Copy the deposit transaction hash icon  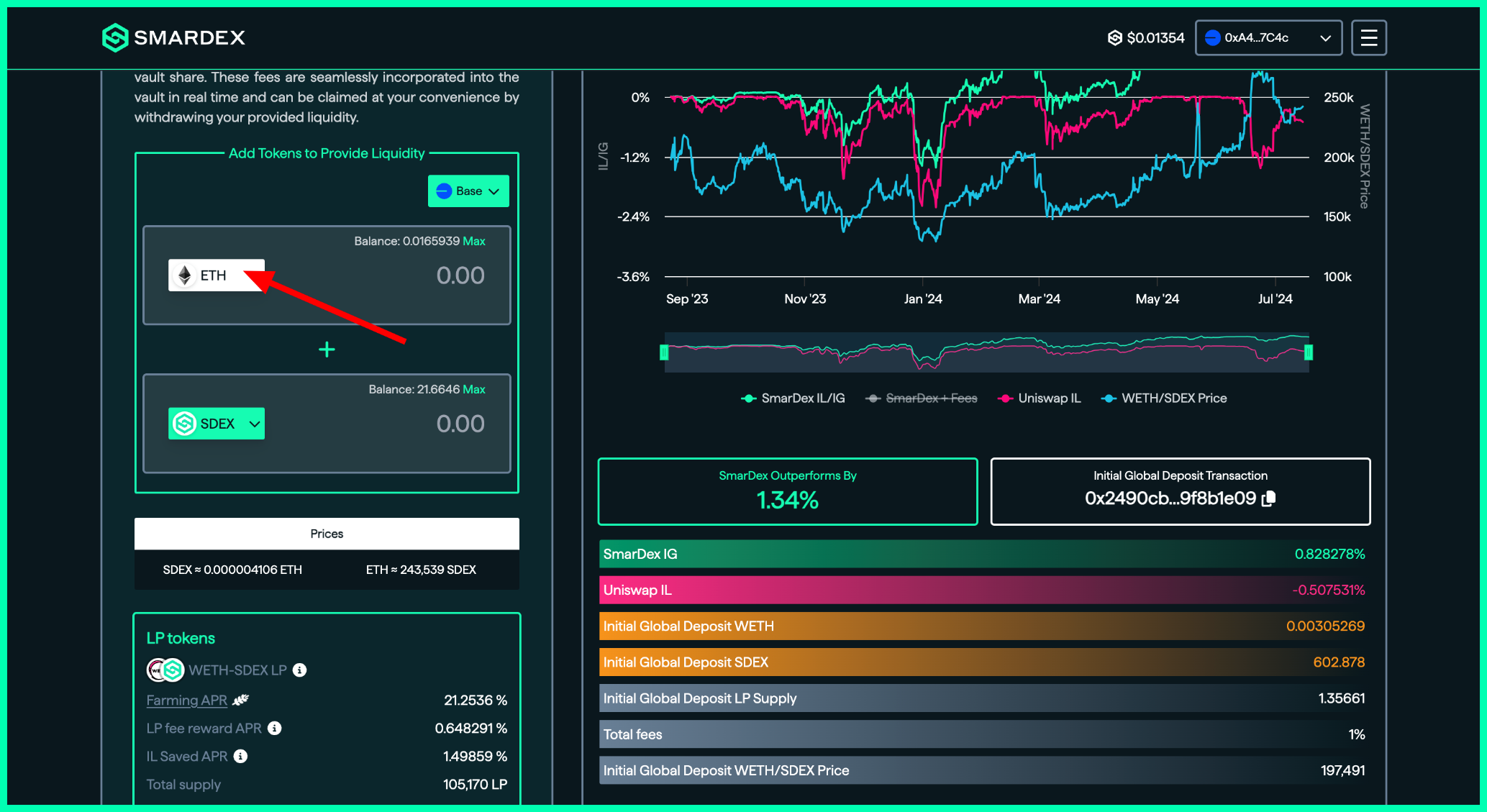1269,498
